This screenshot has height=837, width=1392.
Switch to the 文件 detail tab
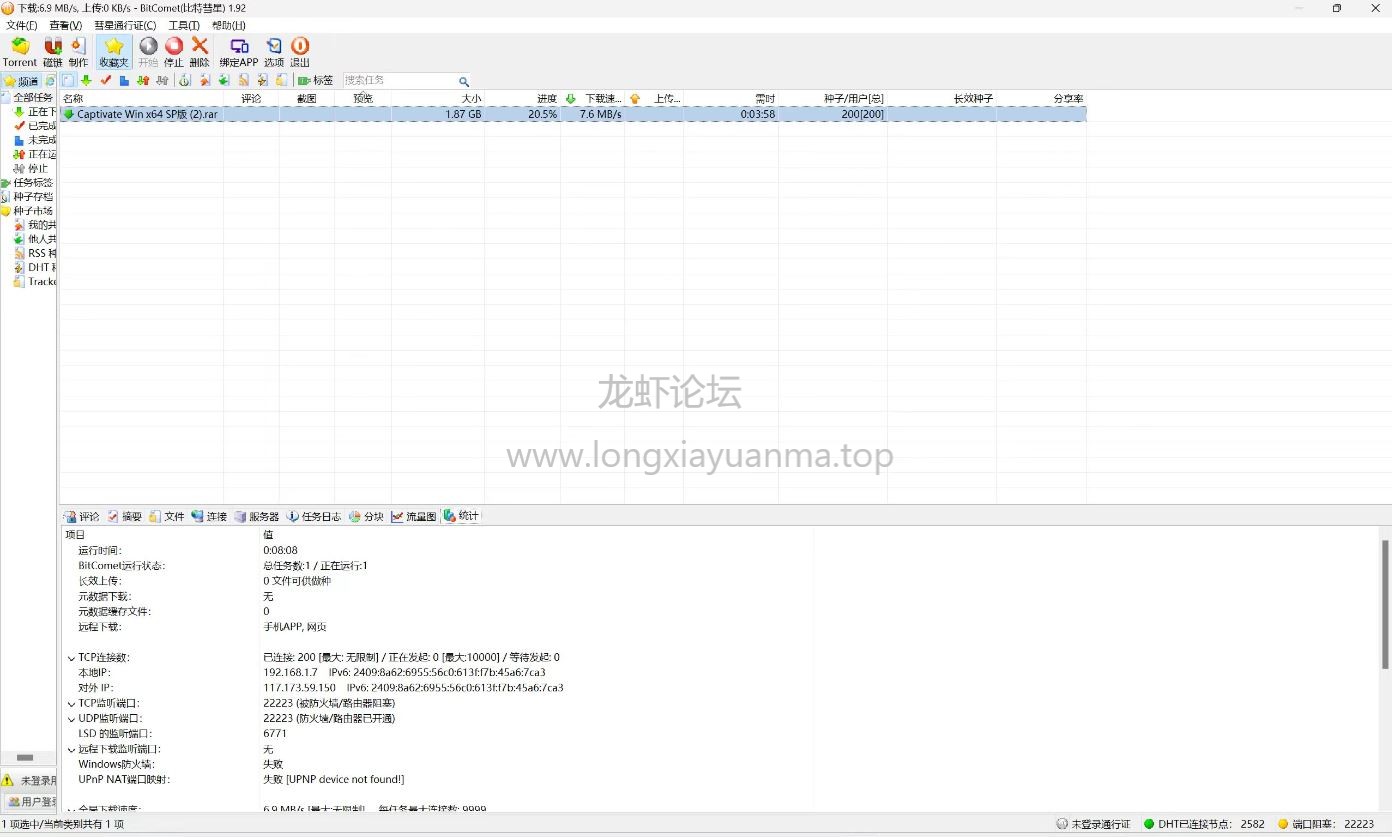click(167, 516)
